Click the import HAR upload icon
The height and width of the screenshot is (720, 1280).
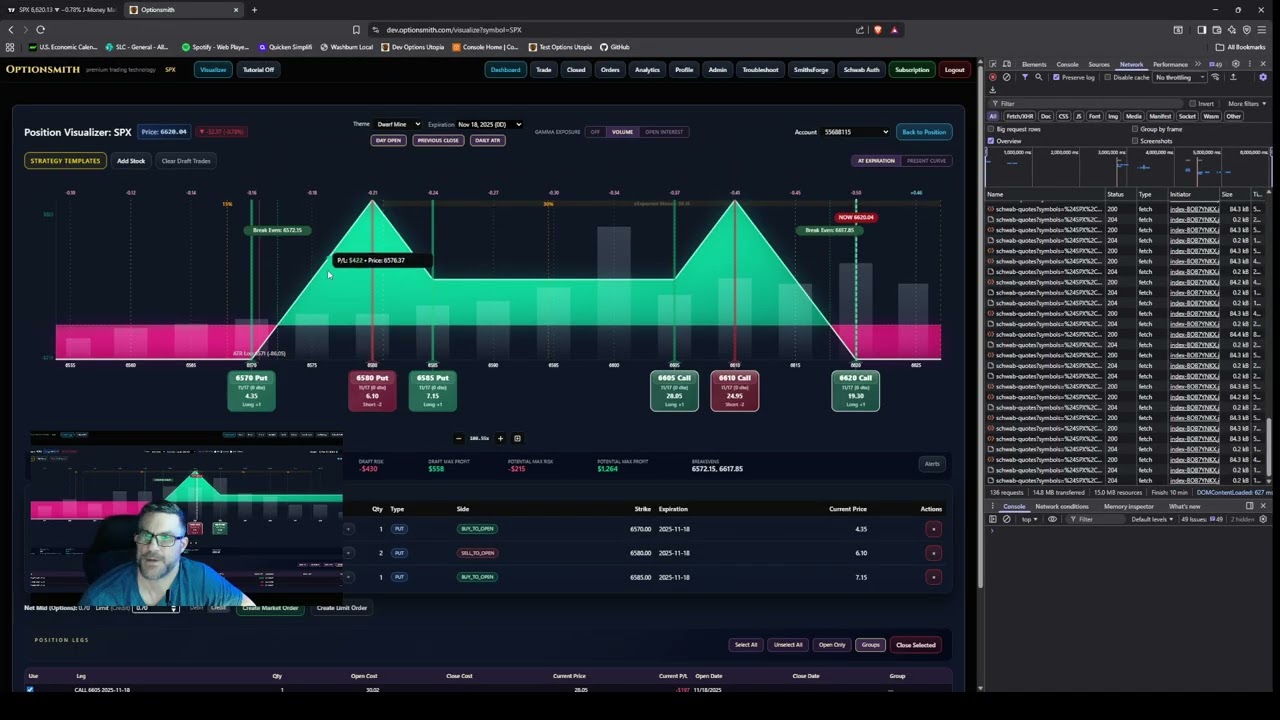pyautogui.click(x=1233, y=77)
